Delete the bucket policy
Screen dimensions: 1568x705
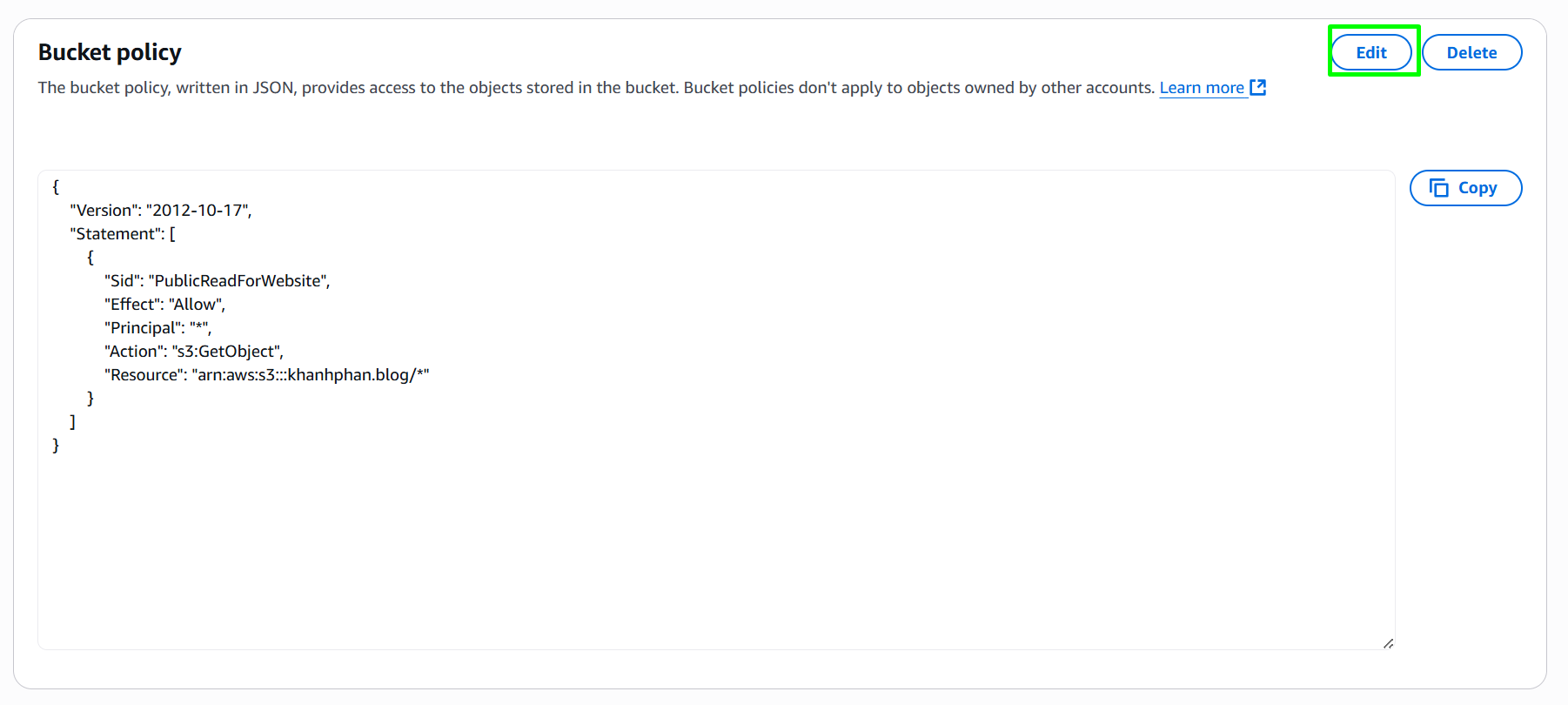point(1471,52)
